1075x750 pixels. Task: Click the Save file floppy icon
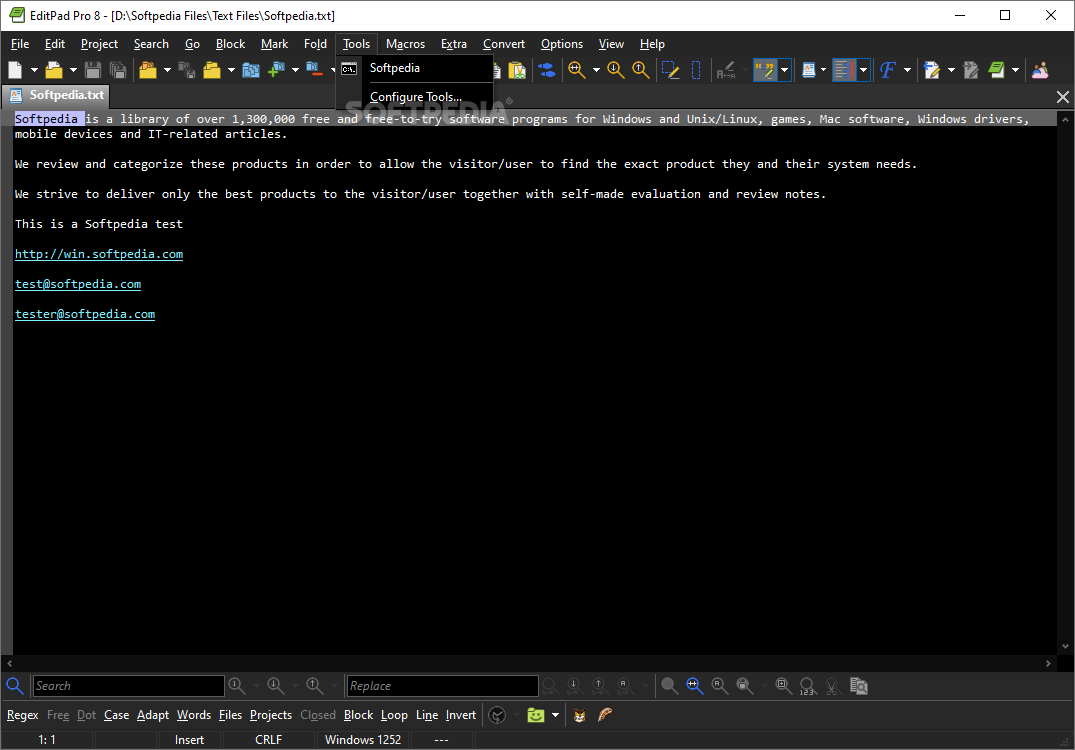coord(93,70)
